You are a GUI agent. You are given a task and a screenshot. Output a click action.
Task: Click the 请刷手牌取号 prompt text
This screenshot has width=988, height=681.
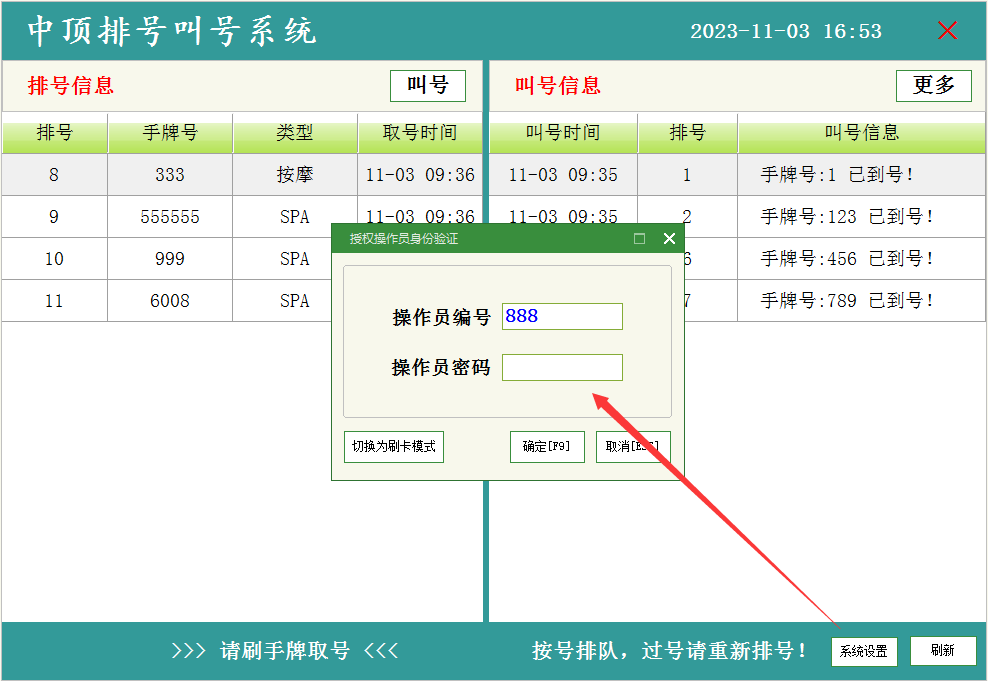(x=285, y=651)
